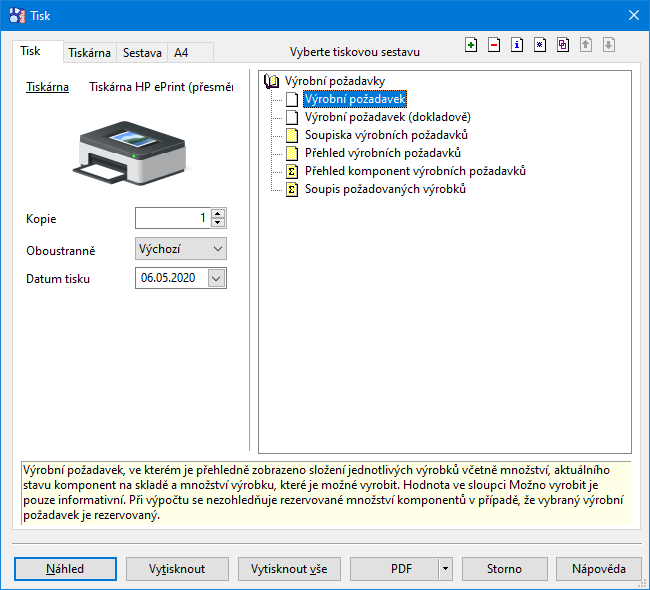This screenshot has height=590, width=650.
Task: Move report up with the up arrow icon
Action: click(586, 44)
